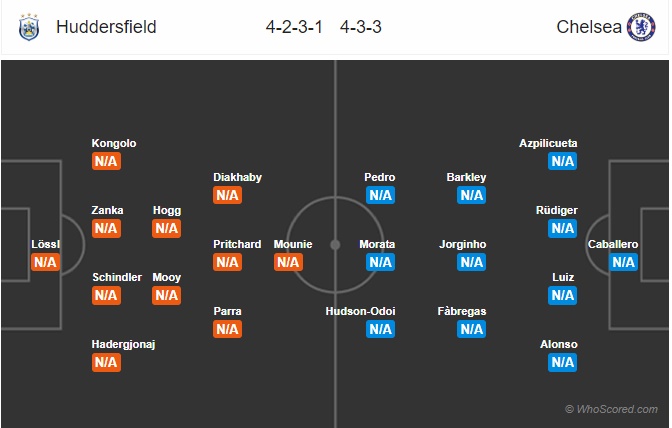The height and width of the screenshot is (428, 672).
Task: Open Hudson-Odoi's rating badge
Action: pos(381,329)
